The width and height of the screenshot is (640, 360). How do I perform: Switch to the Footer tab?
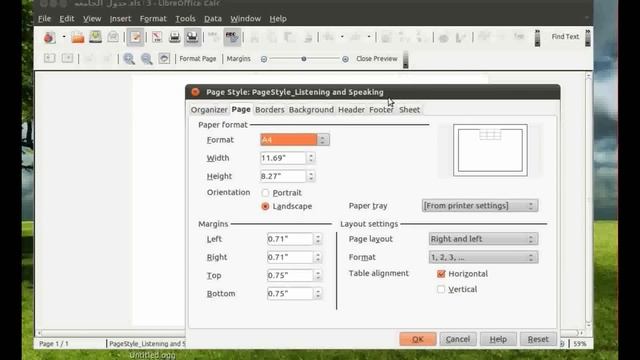coord(381,110)
